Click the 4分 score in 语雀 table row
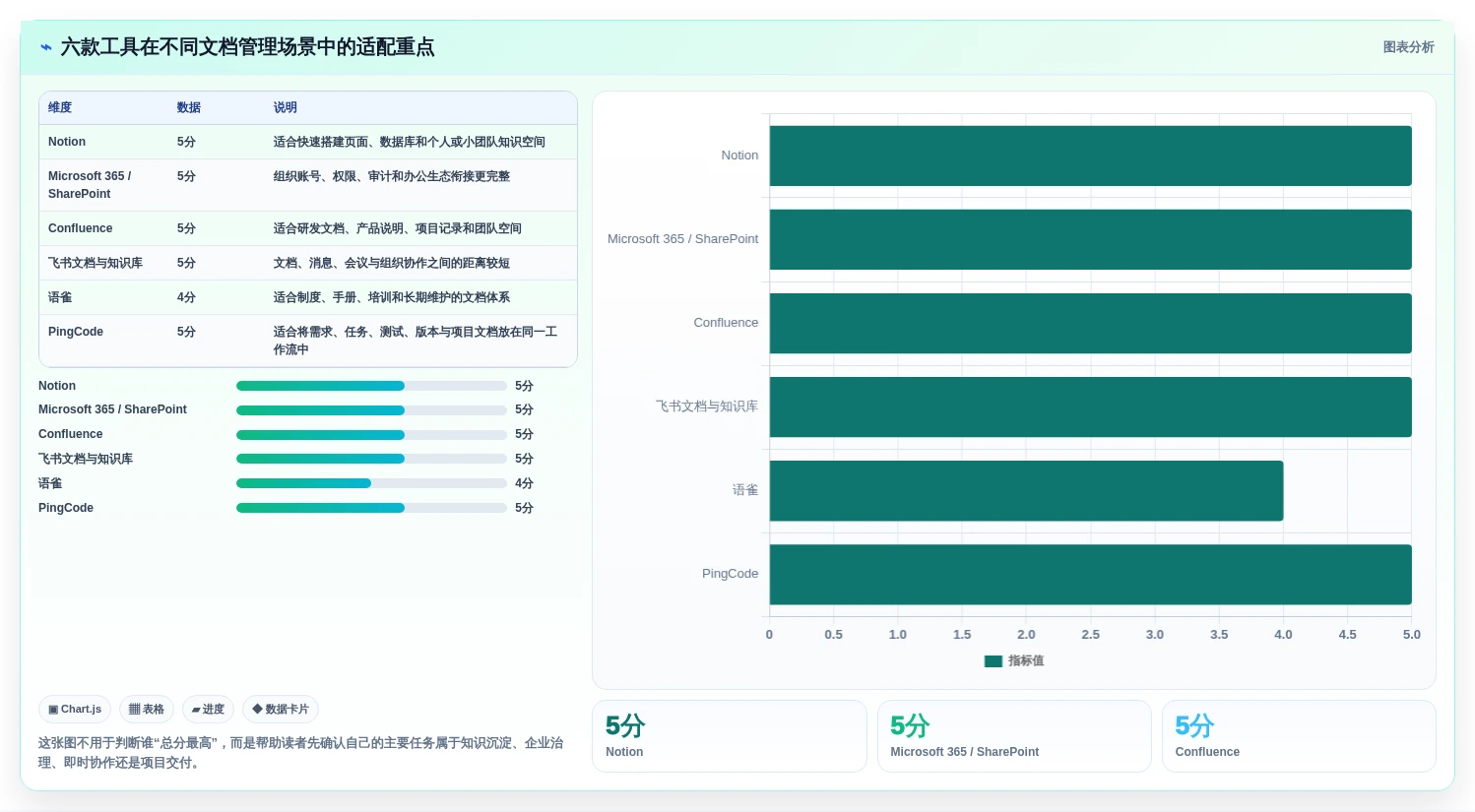 (186, 297)
